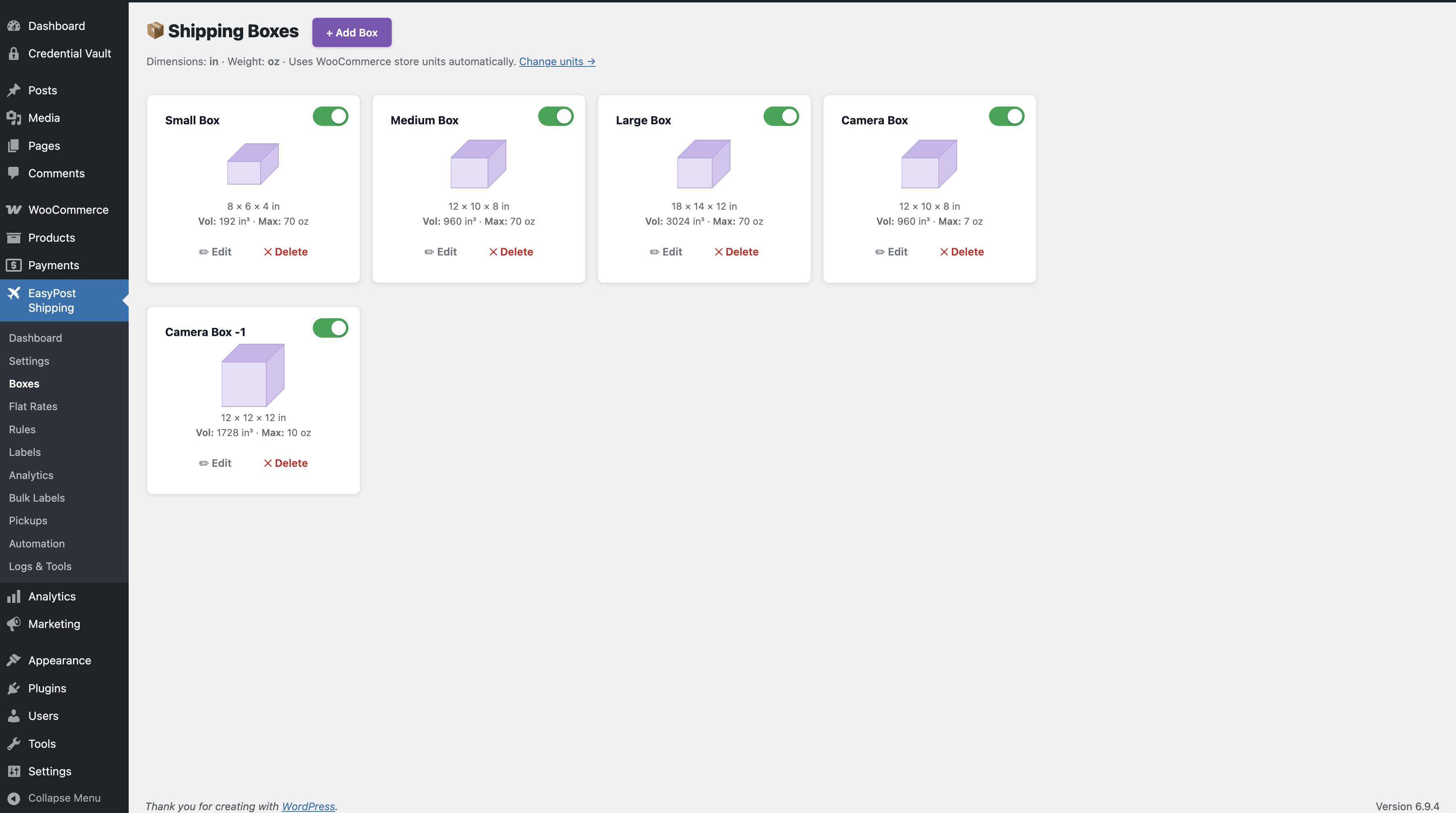Click the Camera Box -1 cube illustration
Image resolution: width=1456 pixels, height=813 pixels.
[x=253, y=375]
